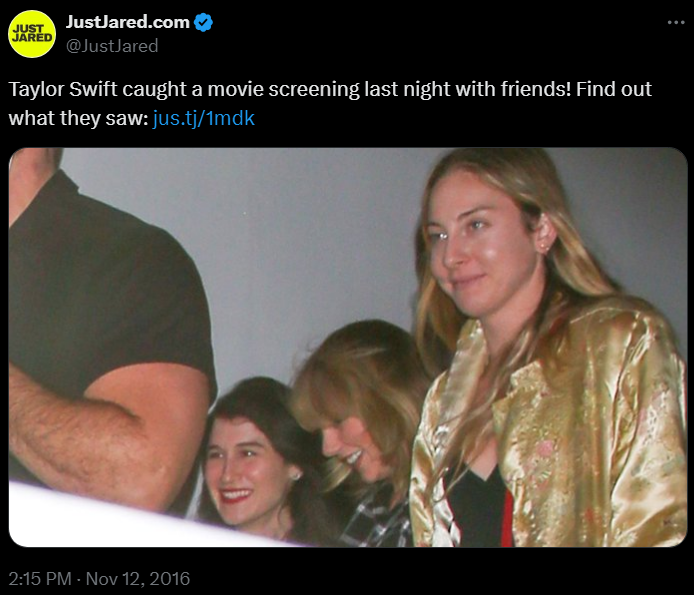Image resolution: width=694 pixels, height=595 pixels.
Task: Open the @JustJared handle link
Action: 112,45
